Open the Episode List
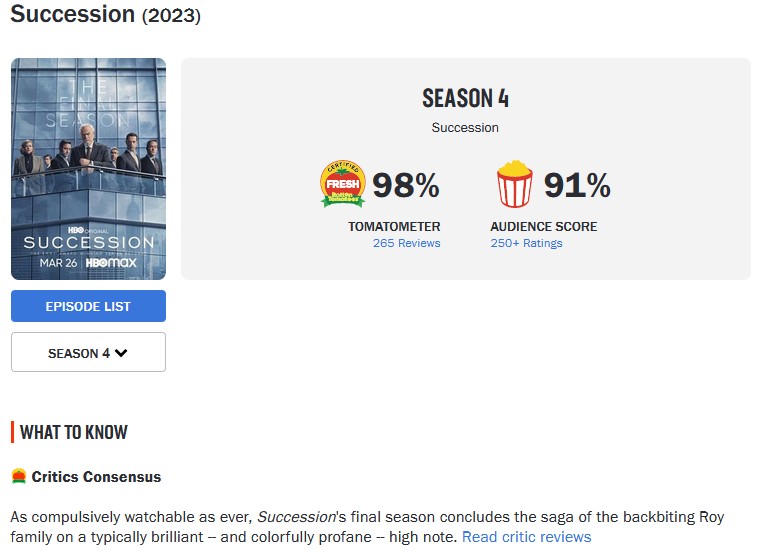This screenshot has width=759, height=559. [88, 306]
